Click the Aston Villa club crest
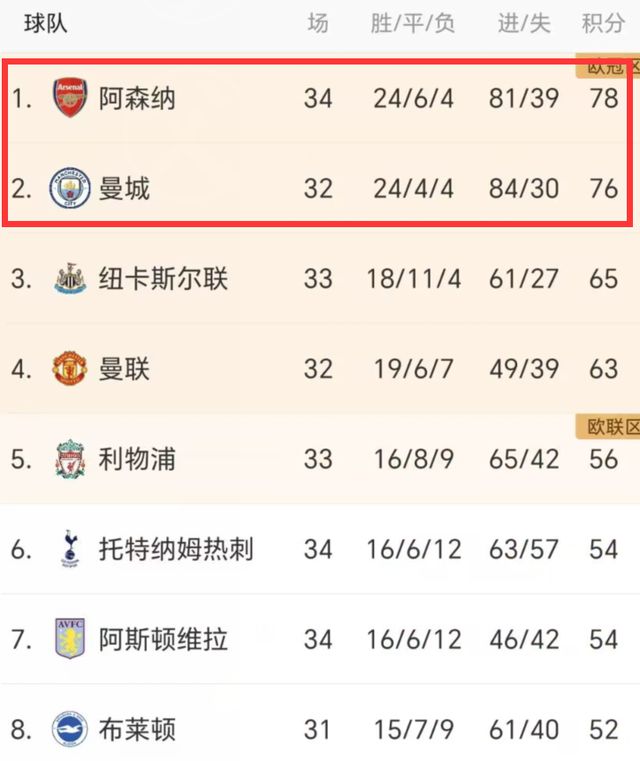This screenshot has height=761, width=640. (70, 639)
